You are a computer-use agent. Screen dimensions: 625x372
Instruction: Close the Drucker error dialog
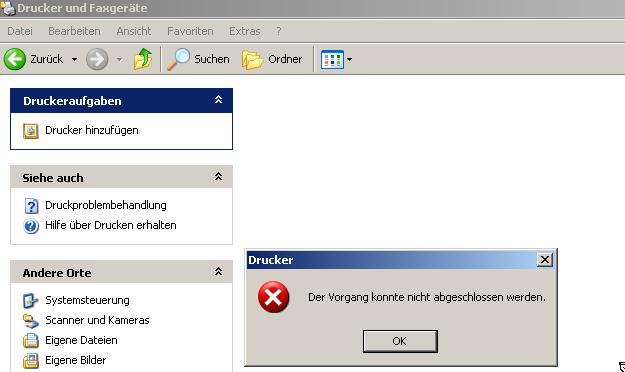pos(544,260)
